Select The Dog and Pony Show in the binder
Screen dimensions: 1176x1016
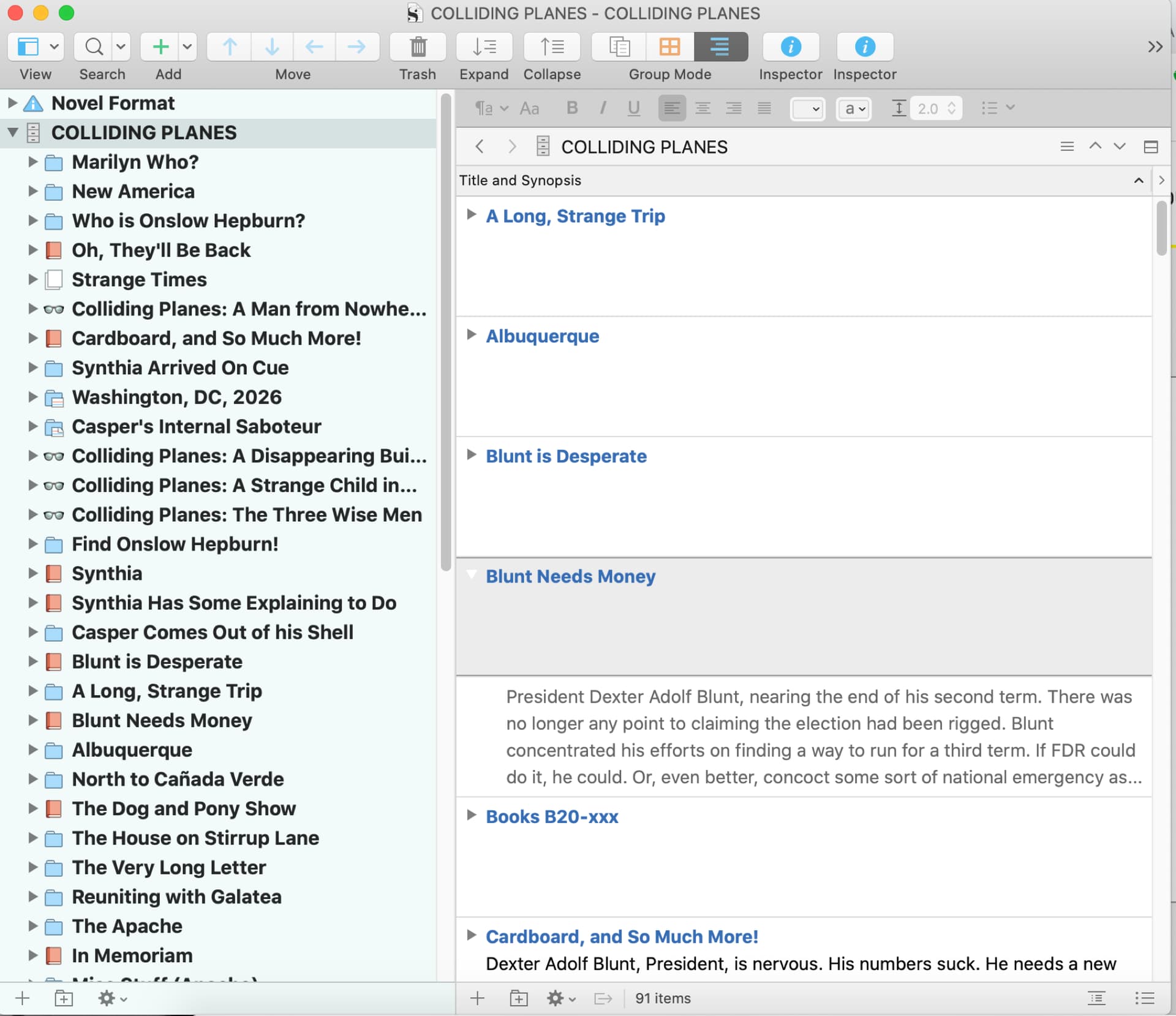[183, 808]
